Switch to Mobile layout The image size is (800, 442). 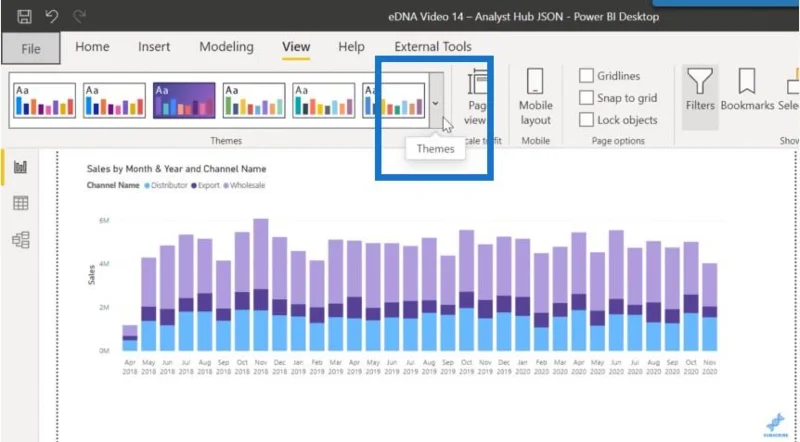(x=535, y=97)
